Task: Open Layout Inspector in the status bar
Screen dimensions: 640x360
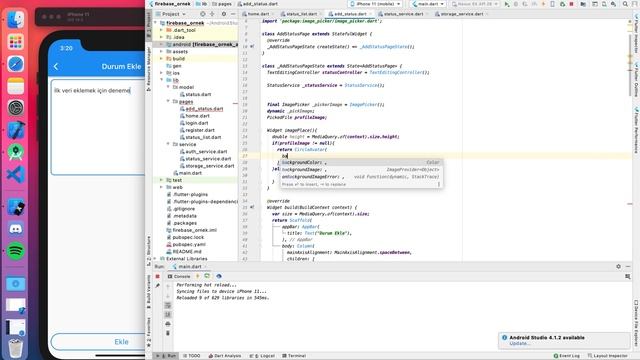Action: 607,356
